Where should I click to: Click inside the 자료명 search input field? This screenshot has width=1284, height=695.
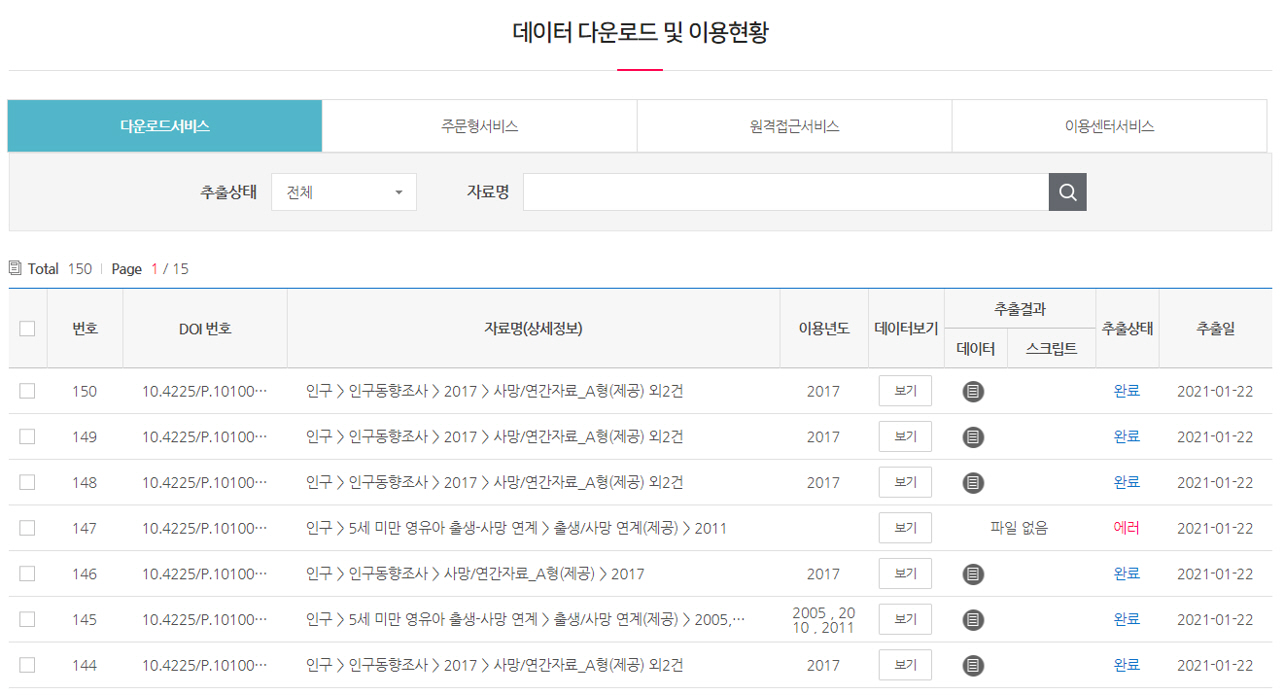(x=785, y=192)
